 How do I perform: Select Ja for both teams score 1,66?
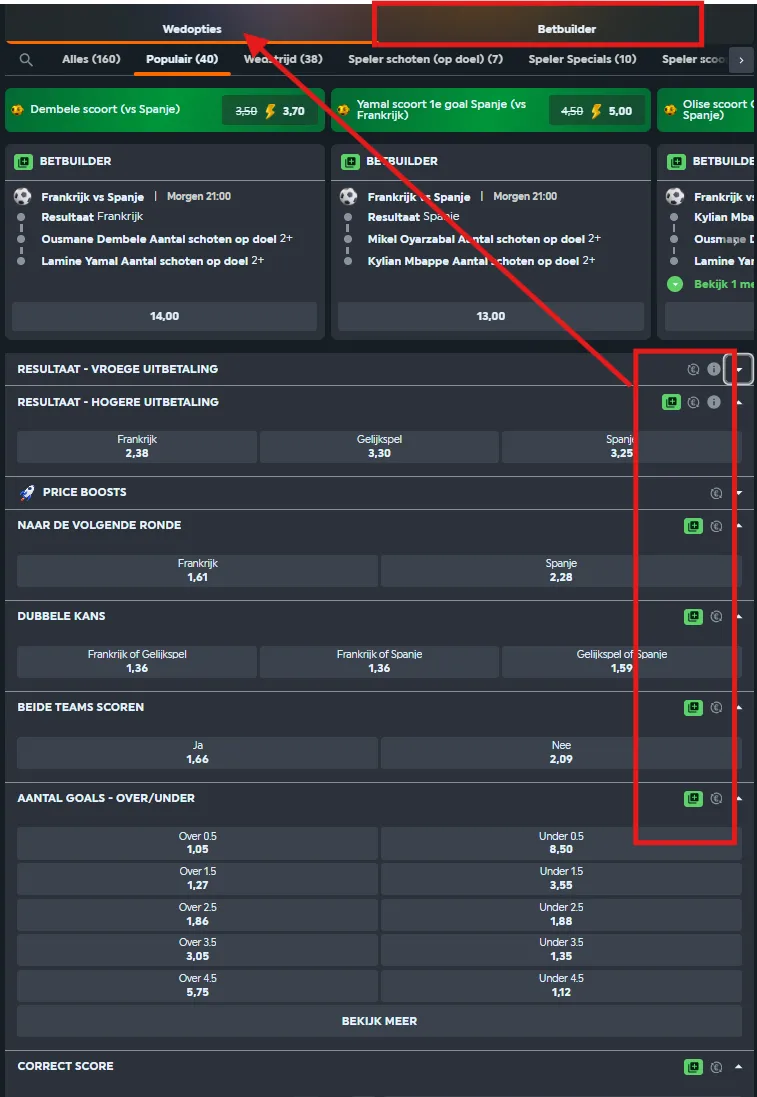point(197,753)
